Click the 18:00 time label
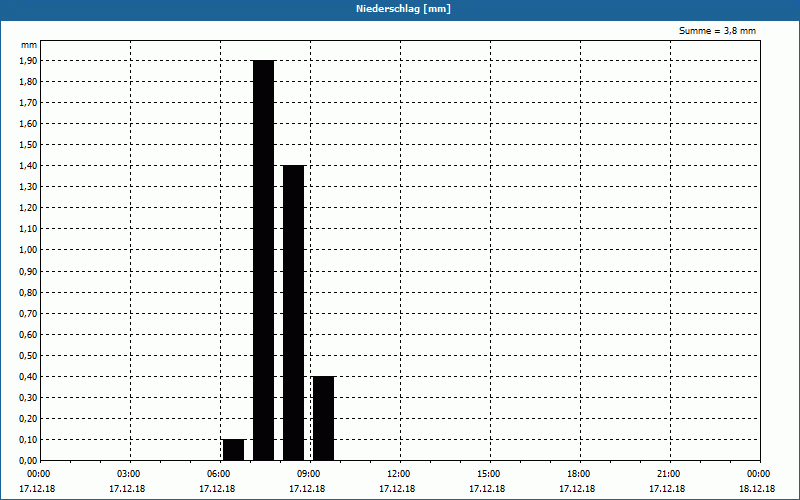 coord(578,474)
